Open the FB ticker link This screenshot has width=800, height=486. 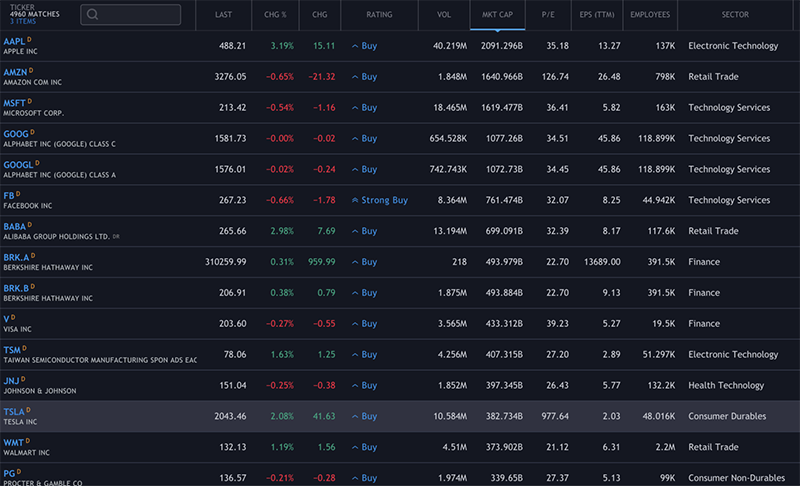[x=9, y=196]
